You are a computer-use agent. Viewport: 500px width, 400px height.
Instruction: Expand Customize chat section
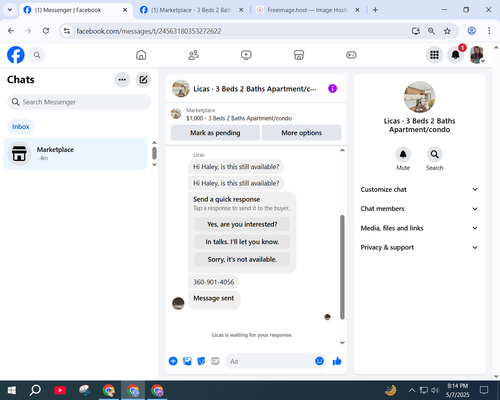coord(419,189)
